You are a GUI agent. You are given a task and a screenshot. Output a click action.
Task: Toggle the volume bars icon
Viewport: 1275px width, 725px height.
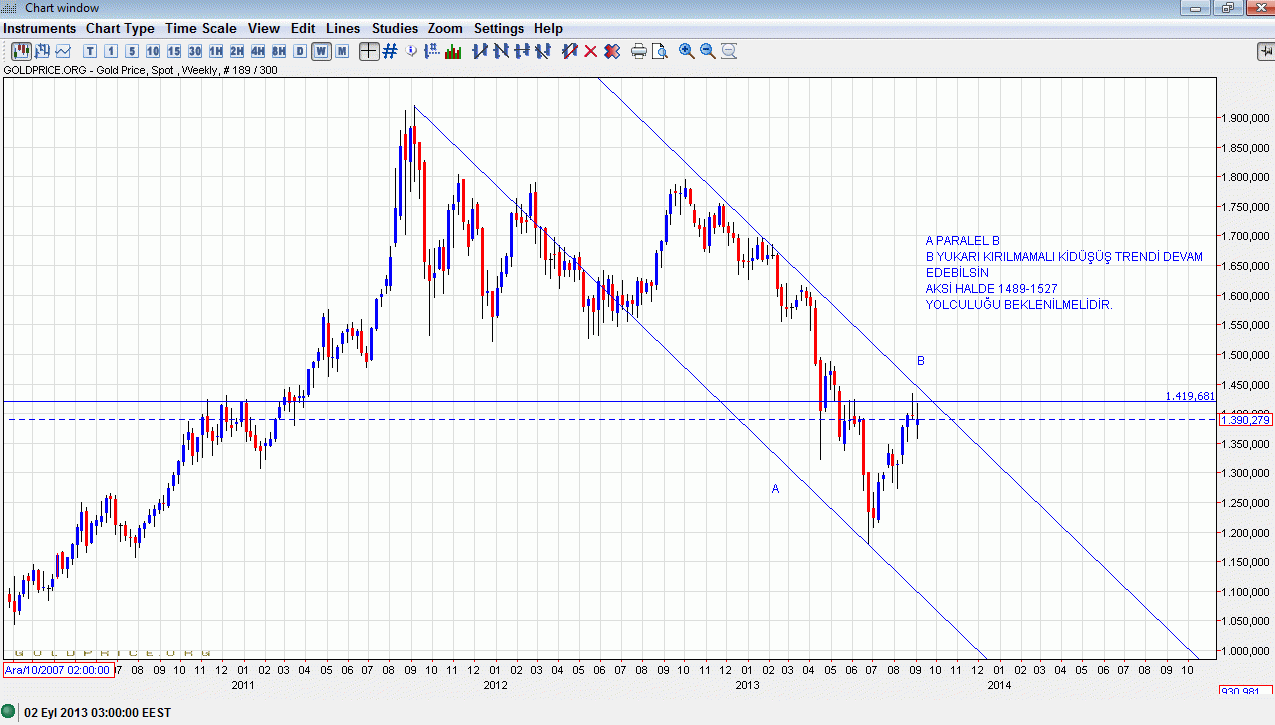[x=453, y=51]
